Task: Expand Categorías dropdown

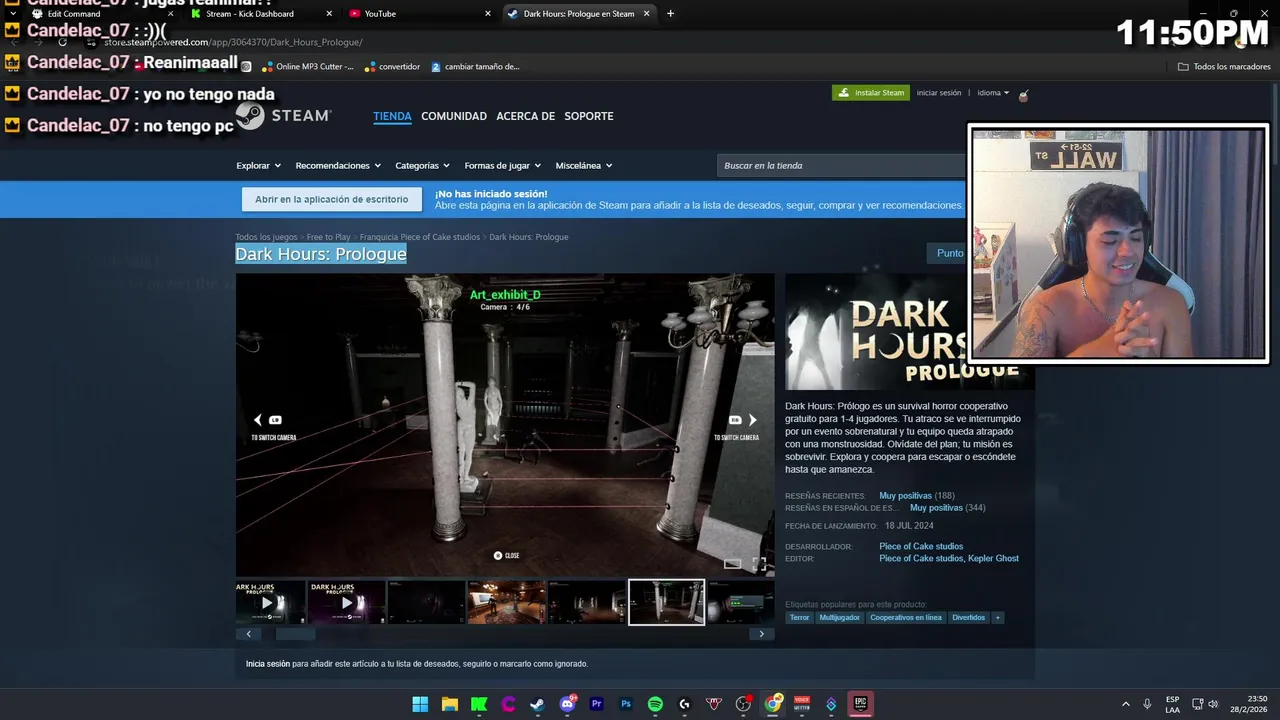Action: [x=422, y=166]
